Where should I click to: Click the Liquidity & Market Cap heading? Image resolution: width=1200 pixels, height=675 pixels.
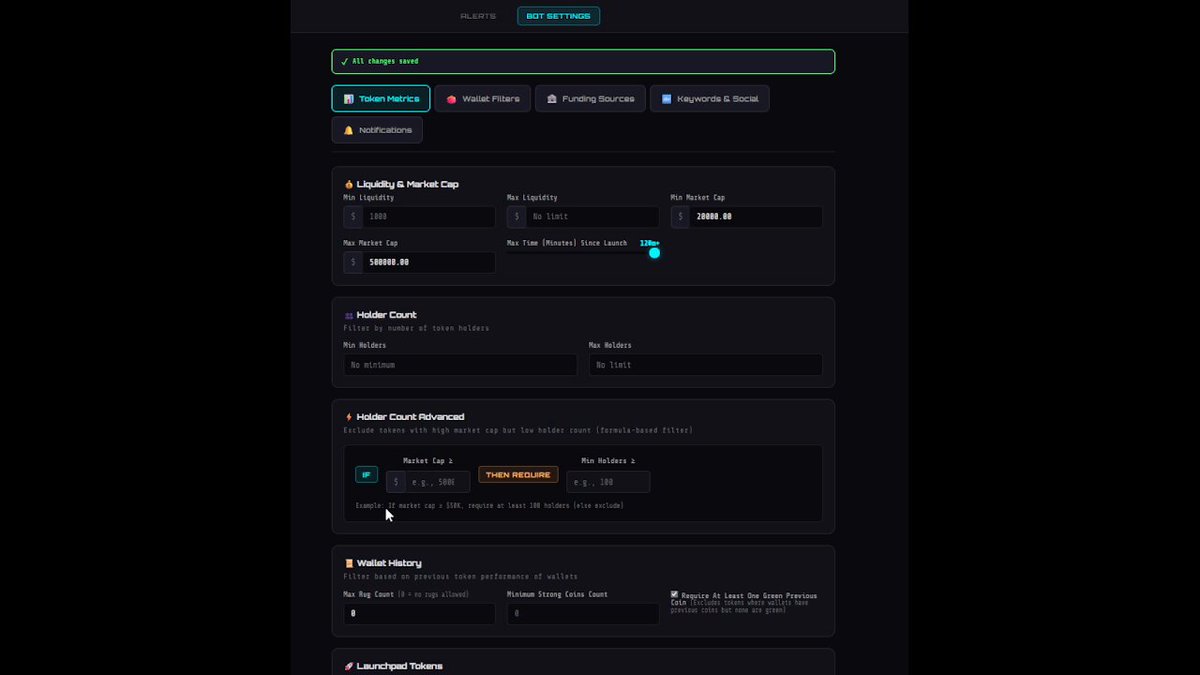(407, 184)
